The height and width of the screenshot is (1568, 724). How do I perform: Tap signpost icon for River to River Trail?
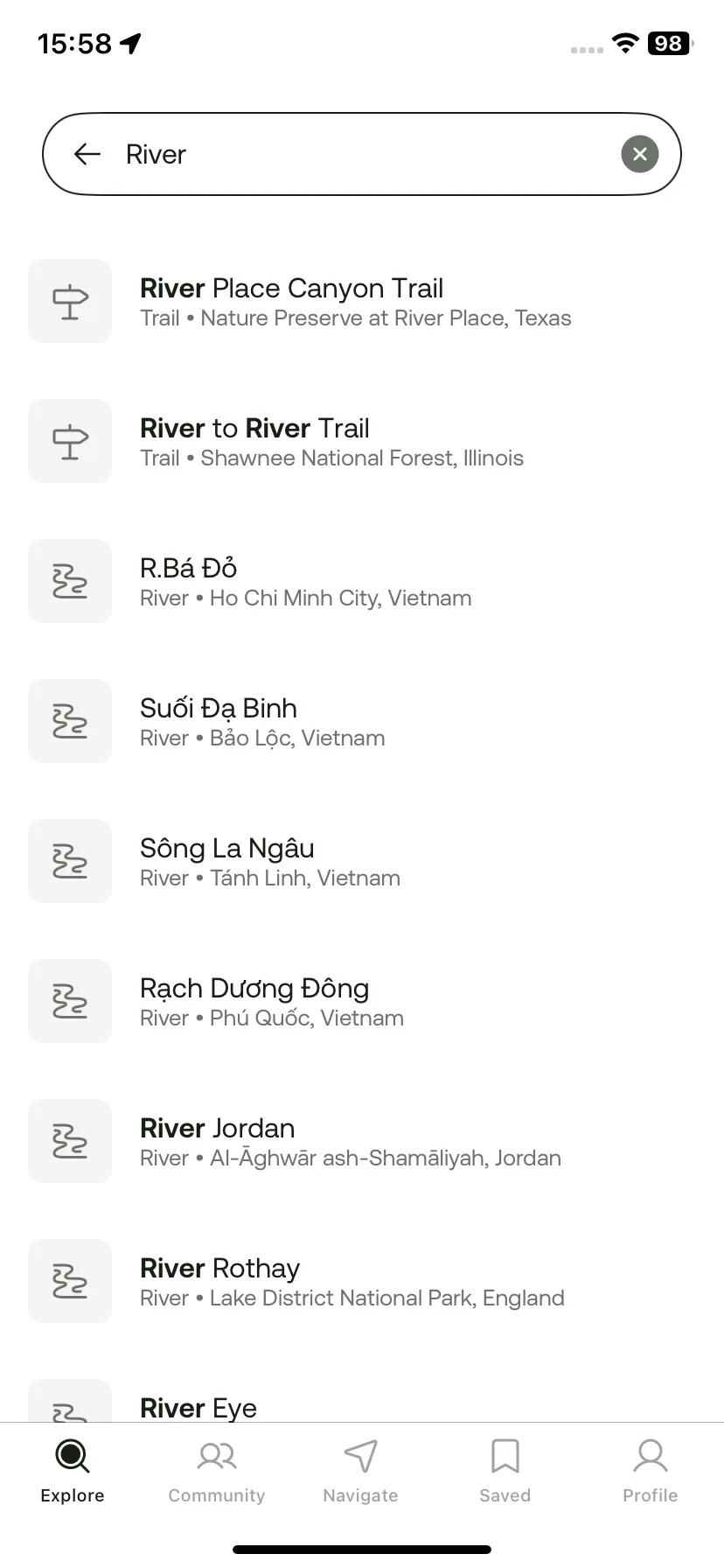[70, 441]
